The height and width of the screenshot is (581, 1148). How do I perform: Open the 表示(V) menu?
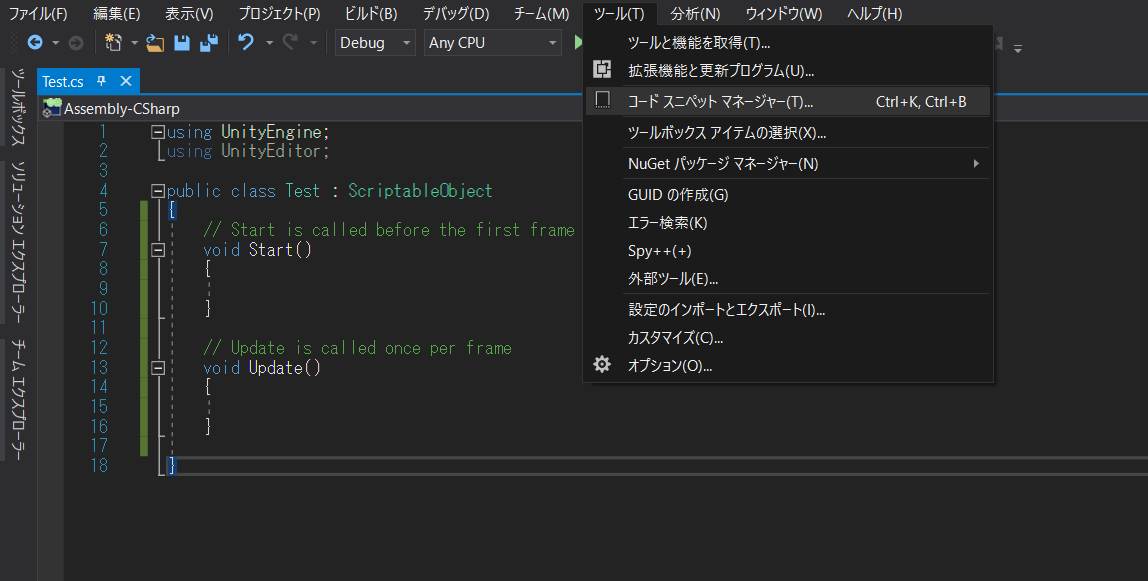click(189, 14)
